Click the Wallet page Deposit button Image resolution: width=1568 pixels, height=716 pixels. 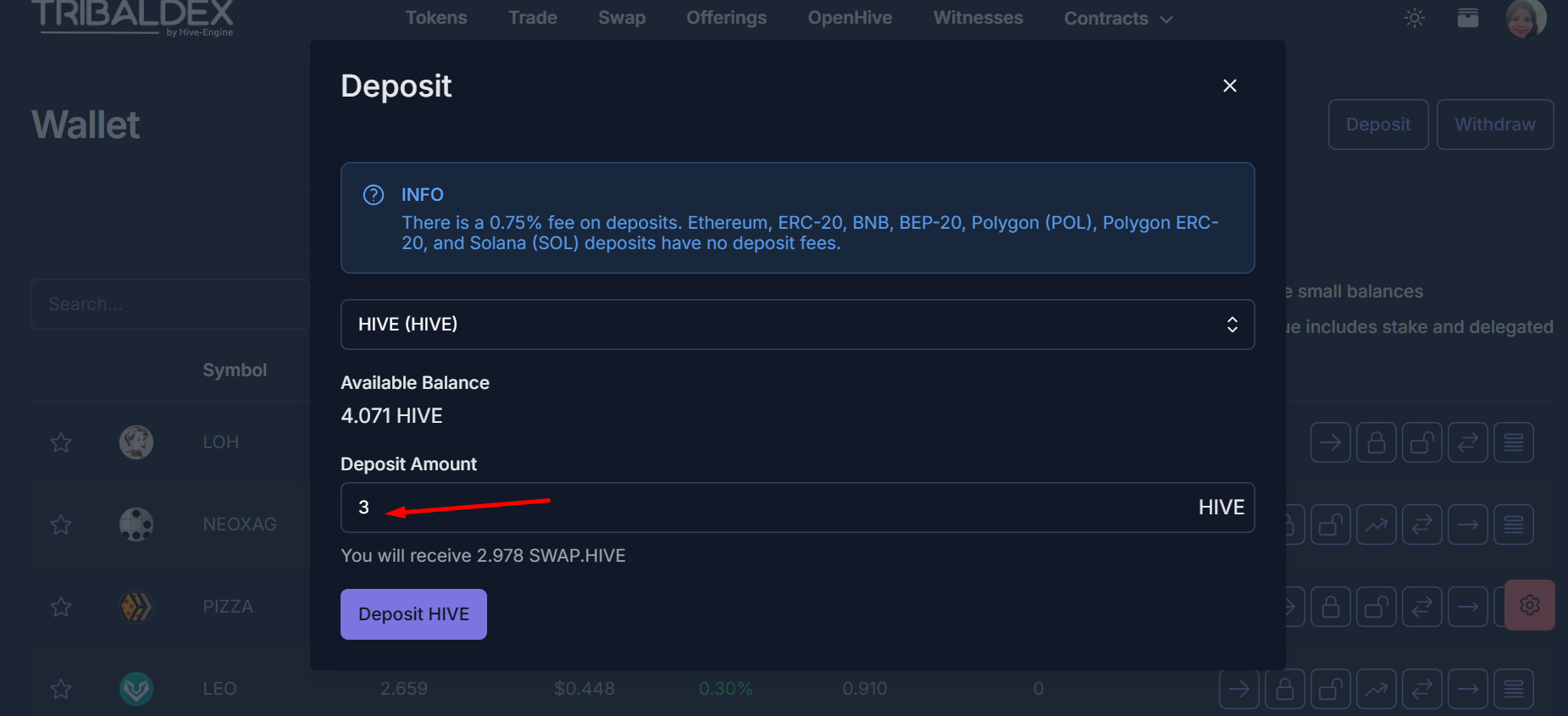[1378, 125]
